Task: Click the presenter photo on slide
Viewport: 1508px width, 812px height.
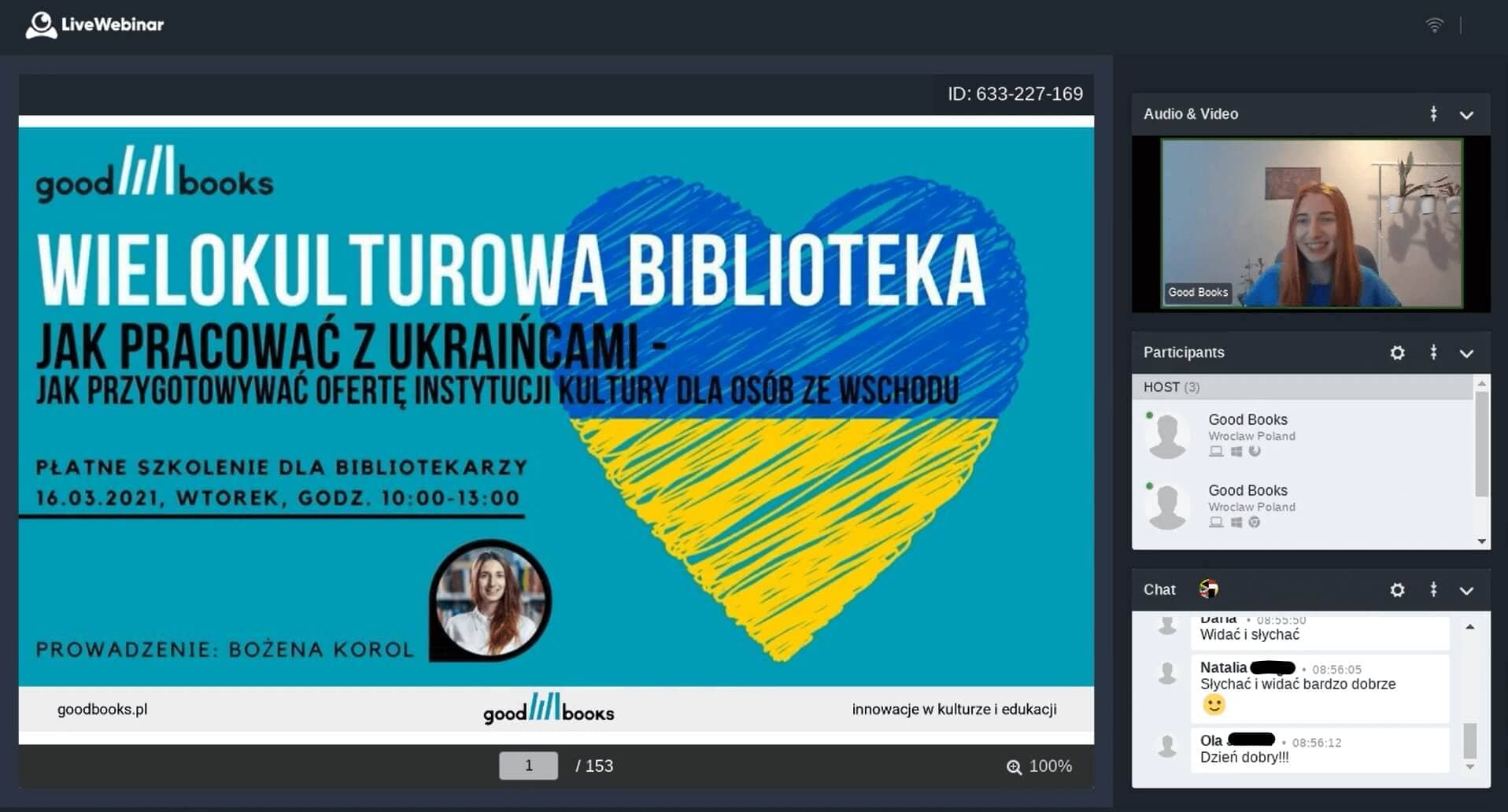Action: (x=490, y=600)
